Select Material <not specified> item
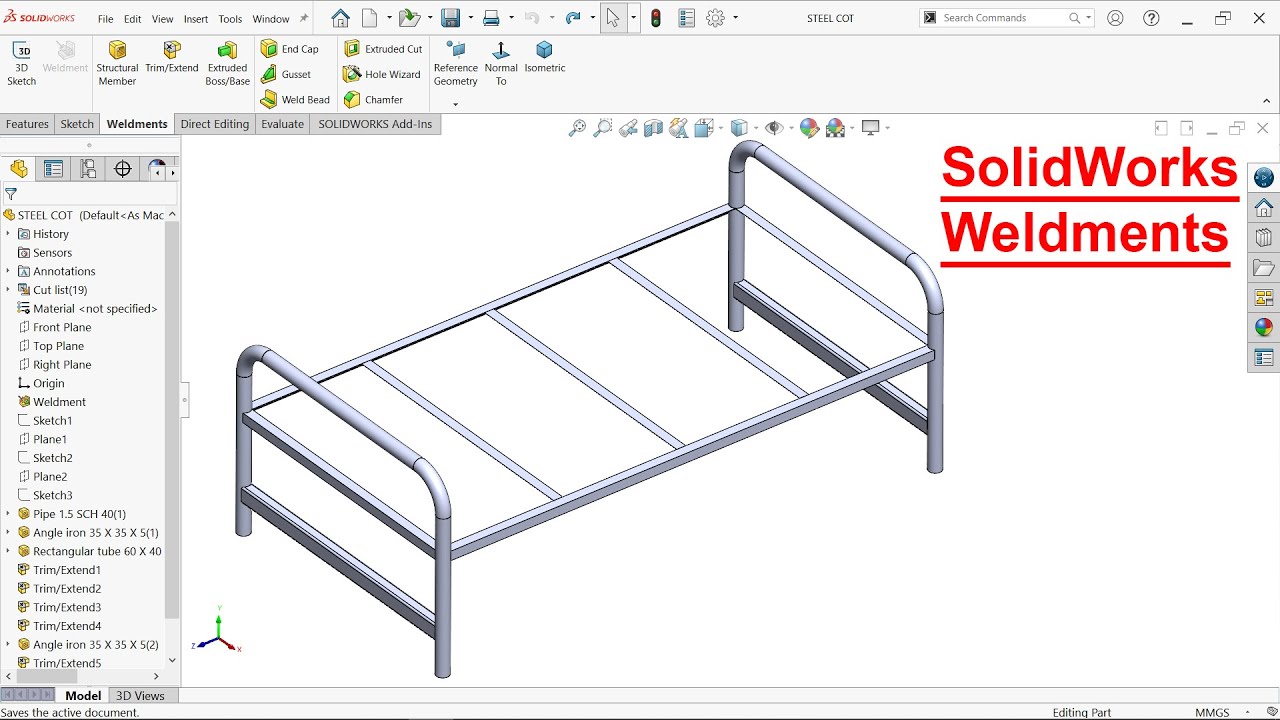This screenshot has width=1280, height=720. pos(95,309)
